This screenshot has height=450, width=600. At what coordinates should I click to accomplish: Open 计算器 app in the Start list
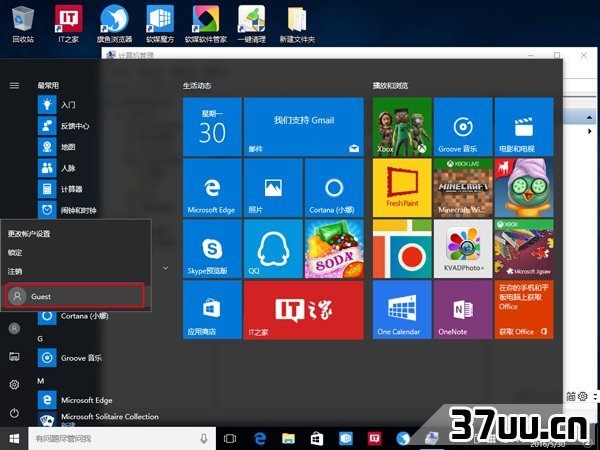click(x=67, y=189)
